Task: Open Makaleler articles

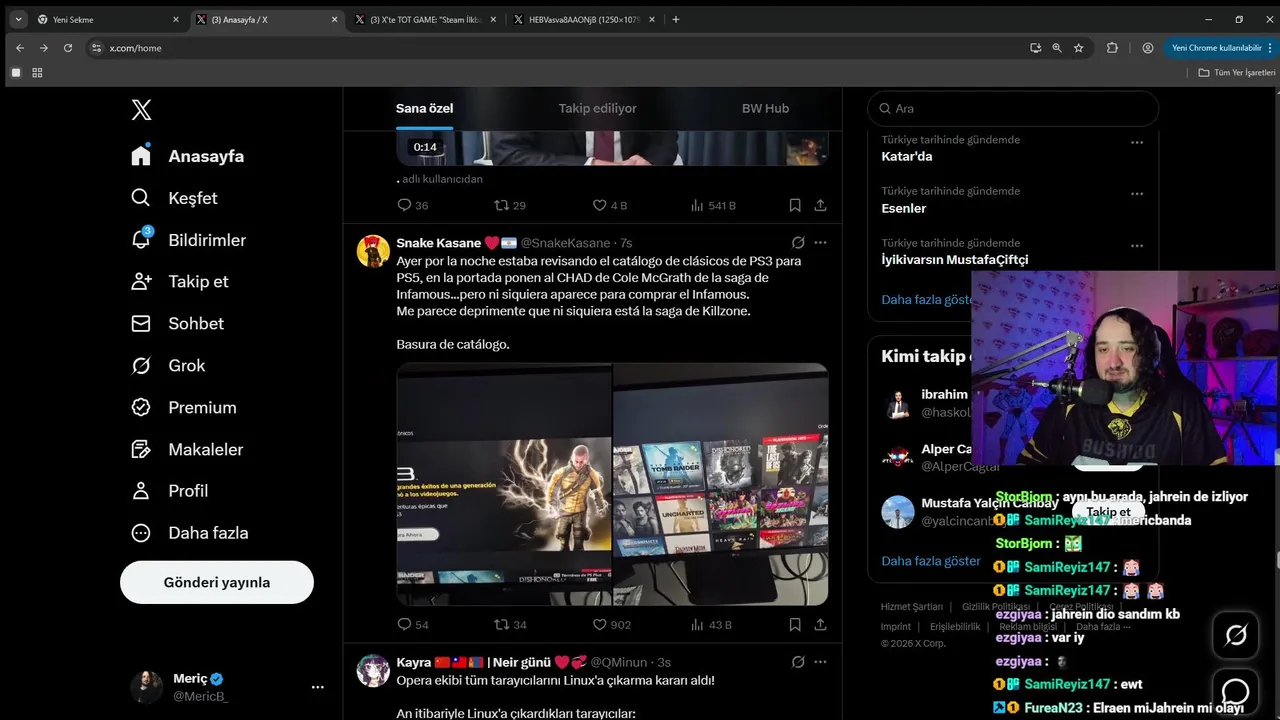Action: [x=187, y=450]
